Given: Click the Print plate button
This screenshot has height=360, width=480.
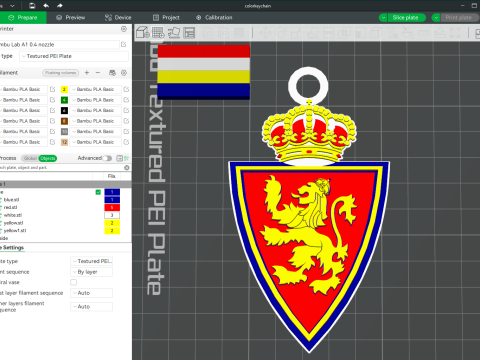Looking at the screenshot, I should pos(460,18).
